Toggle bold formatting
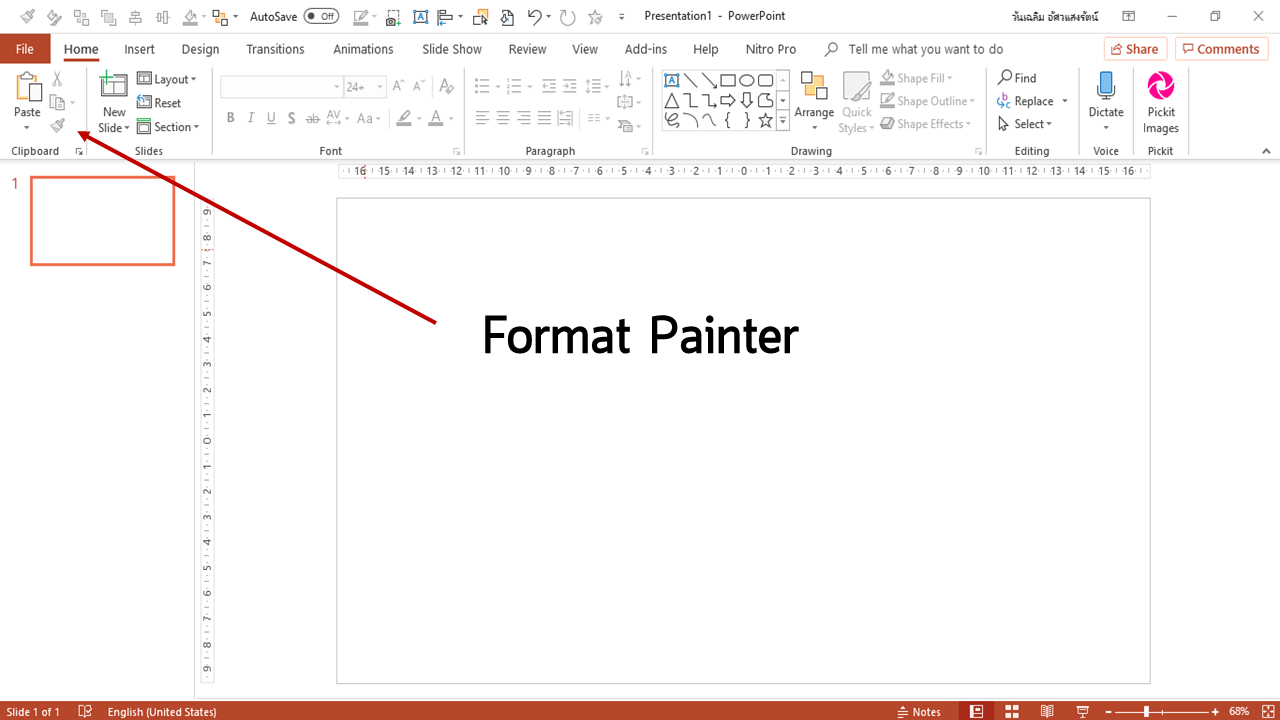This screenshot has height=720, width=1280. [230, 117]
